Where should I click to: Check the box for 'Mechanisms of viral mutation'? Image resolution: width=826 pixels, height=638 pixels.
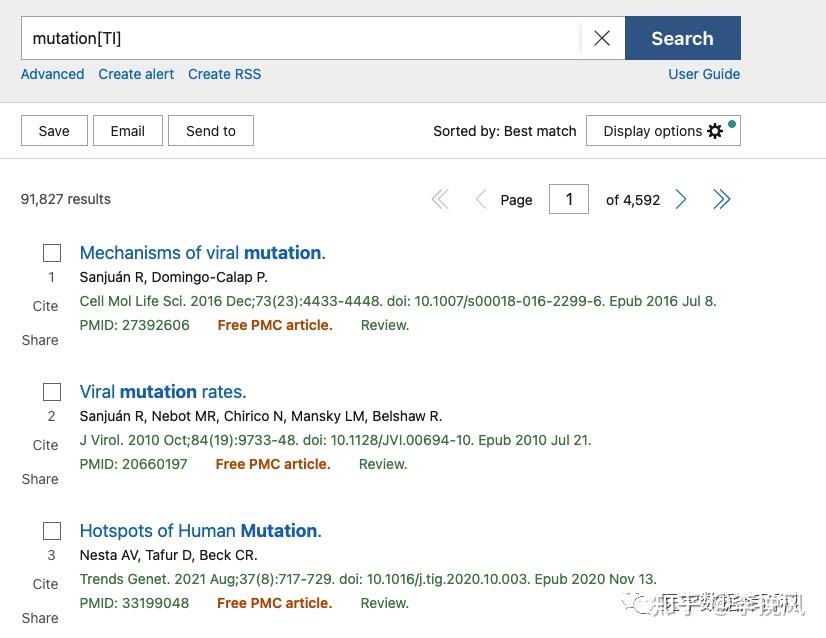(x=51, y=252)
